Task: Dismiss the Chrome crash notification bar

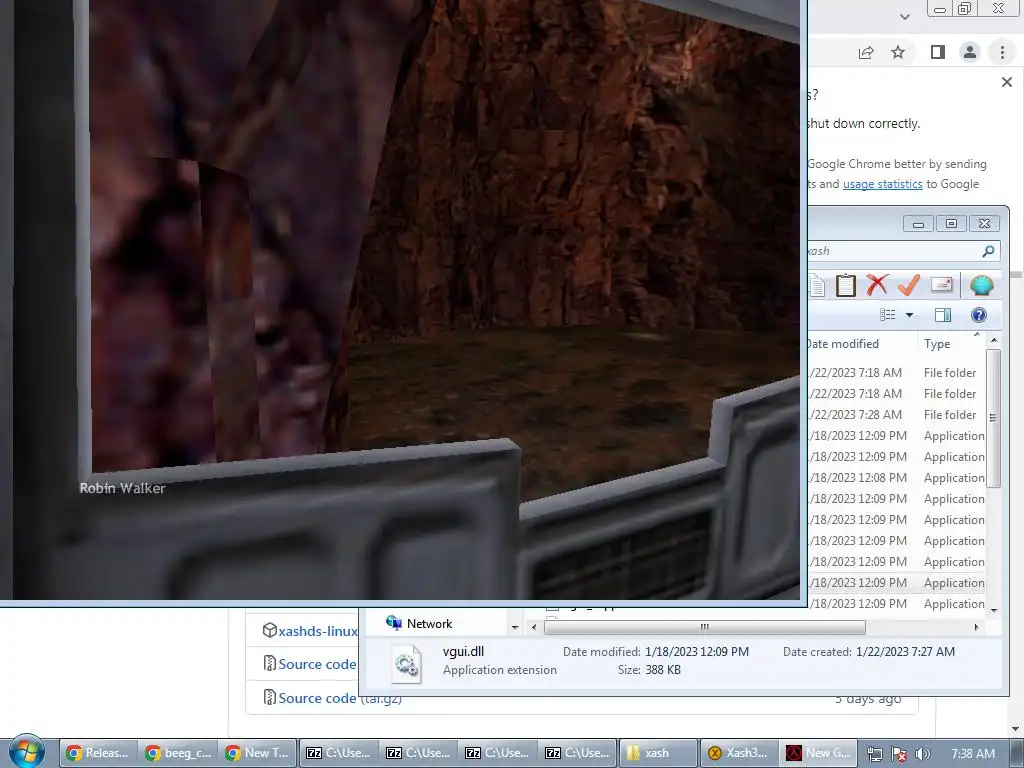Action: tap(1006, 82)
